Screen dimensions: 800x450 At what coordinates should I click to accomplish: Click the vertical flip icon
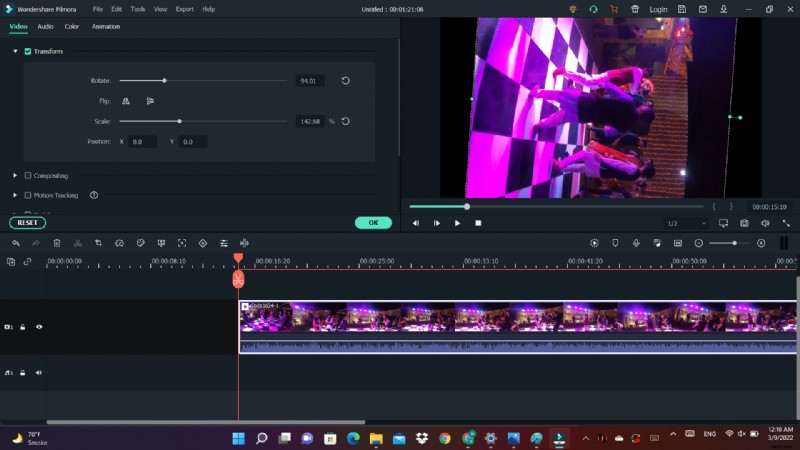[150, 101]
